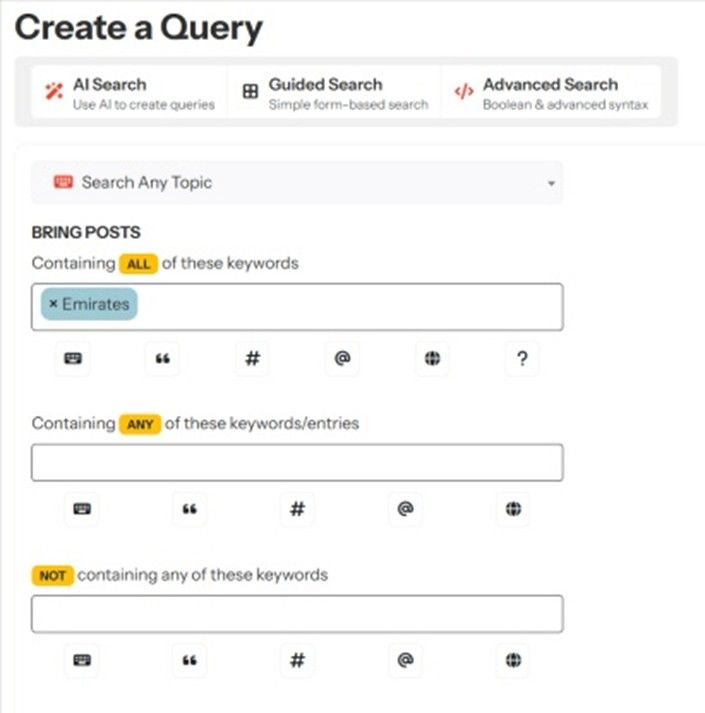This screenshot has width=705, height=713.
Task: Click mention @ icon under ANY keywords field
Action: [x=405, y=510]
